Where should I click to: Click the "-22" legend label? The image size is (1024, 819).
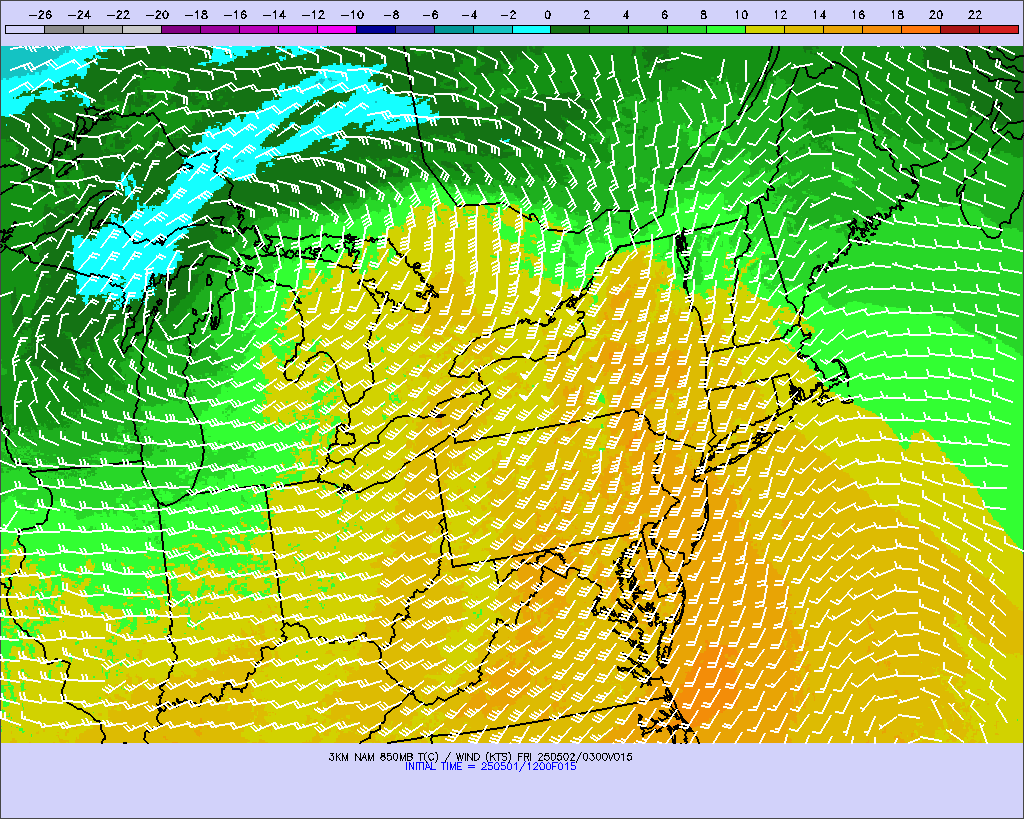(x=118, y=15)
